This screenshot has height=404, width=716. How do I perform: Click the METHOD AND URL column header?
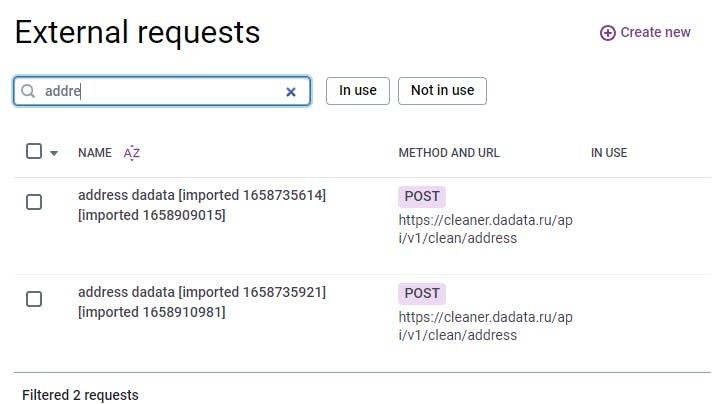click(449, 153)
